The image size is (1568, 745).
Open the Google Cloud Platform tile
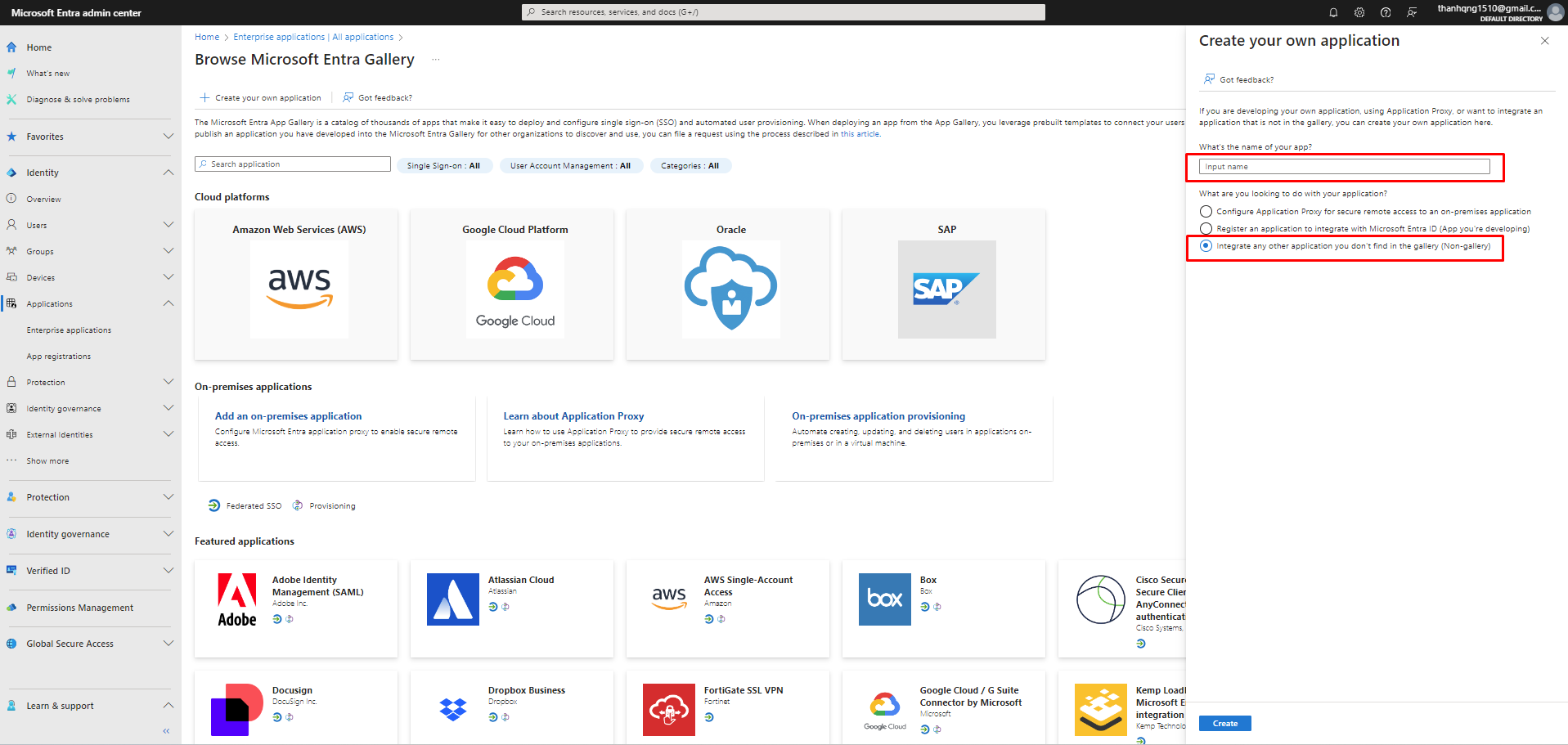(512, 285)
